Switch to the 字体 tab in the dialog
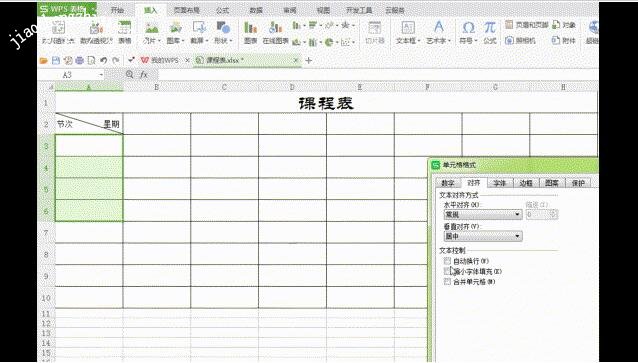 pyautogui.click(x=500, y=183)
